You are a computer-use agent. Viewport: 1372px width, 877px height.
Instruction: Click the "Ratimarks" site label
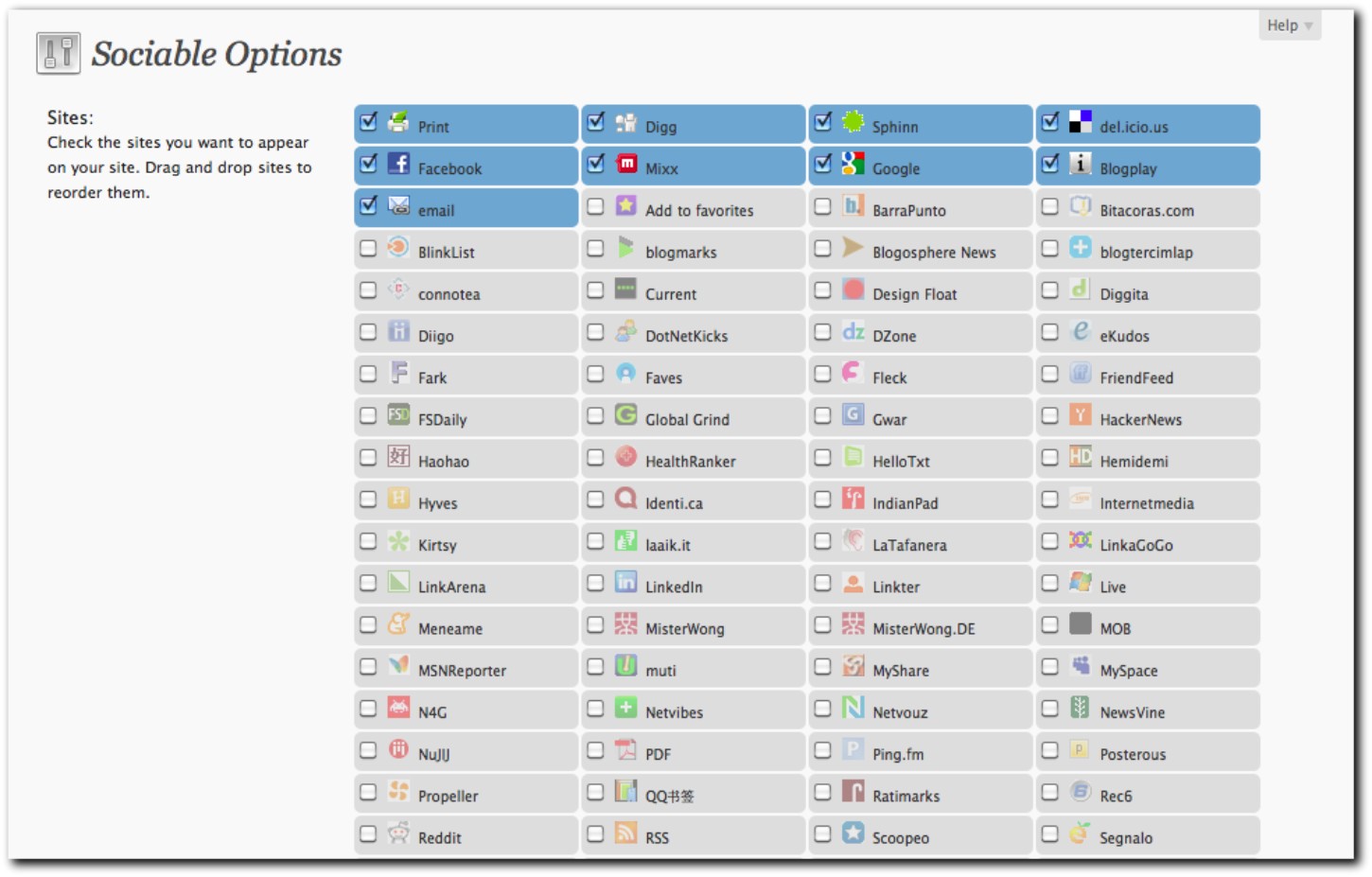[x=906, y=797]
